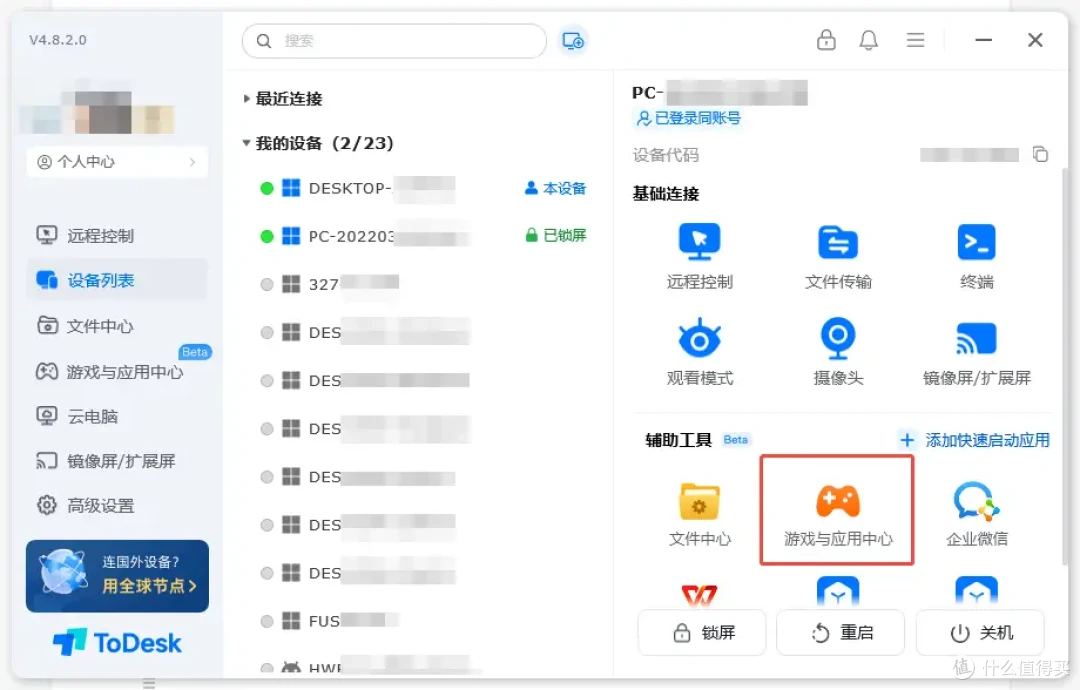Image resolution: width=1080 pixels, height=690 pixels.
Task: Launch the WPS app icon in 辅助工具
Action: point(699,594)
